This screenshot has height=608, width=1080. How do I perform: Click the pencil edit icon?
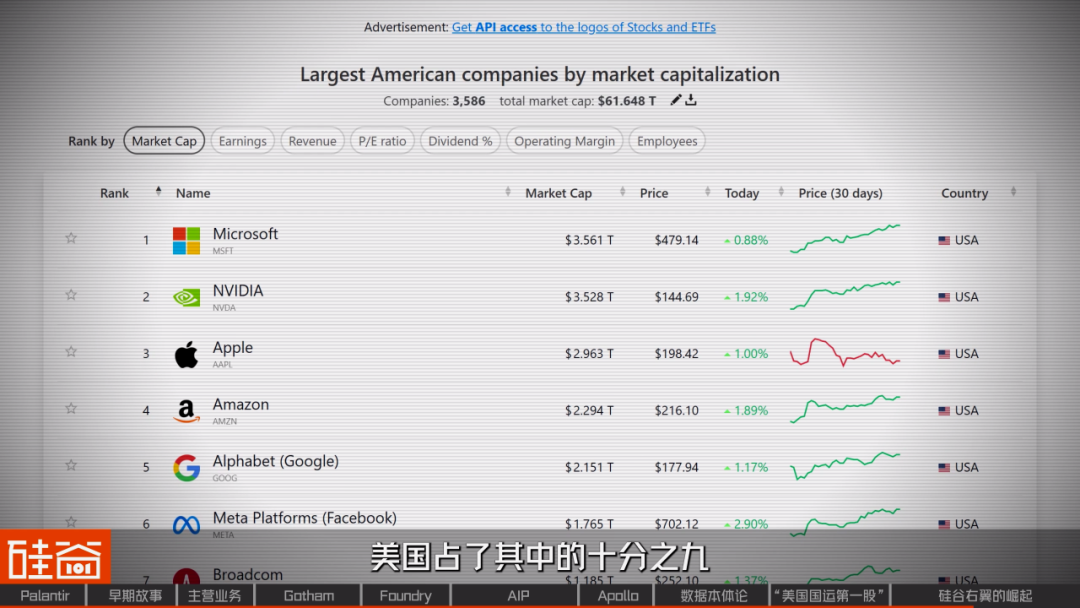click(676, 101)
